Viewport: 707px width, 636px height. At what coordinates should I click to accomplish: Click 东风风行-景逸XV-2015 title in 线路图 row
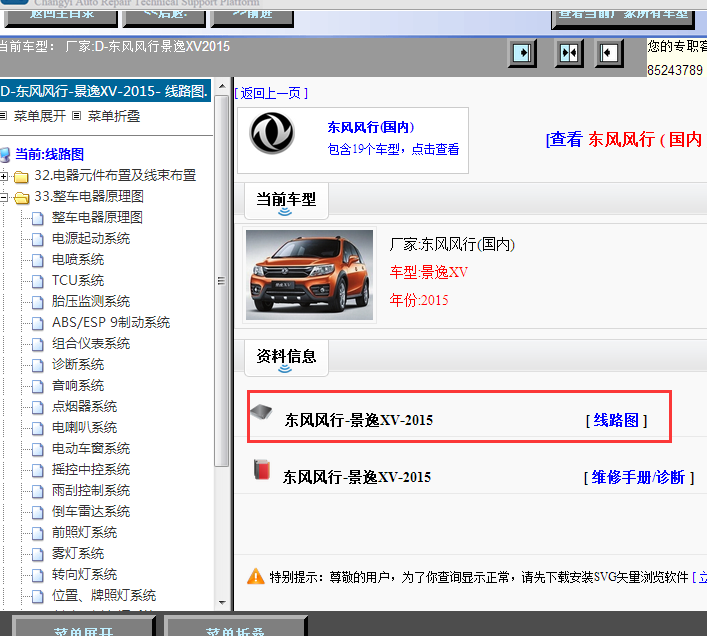pos(359,420)
